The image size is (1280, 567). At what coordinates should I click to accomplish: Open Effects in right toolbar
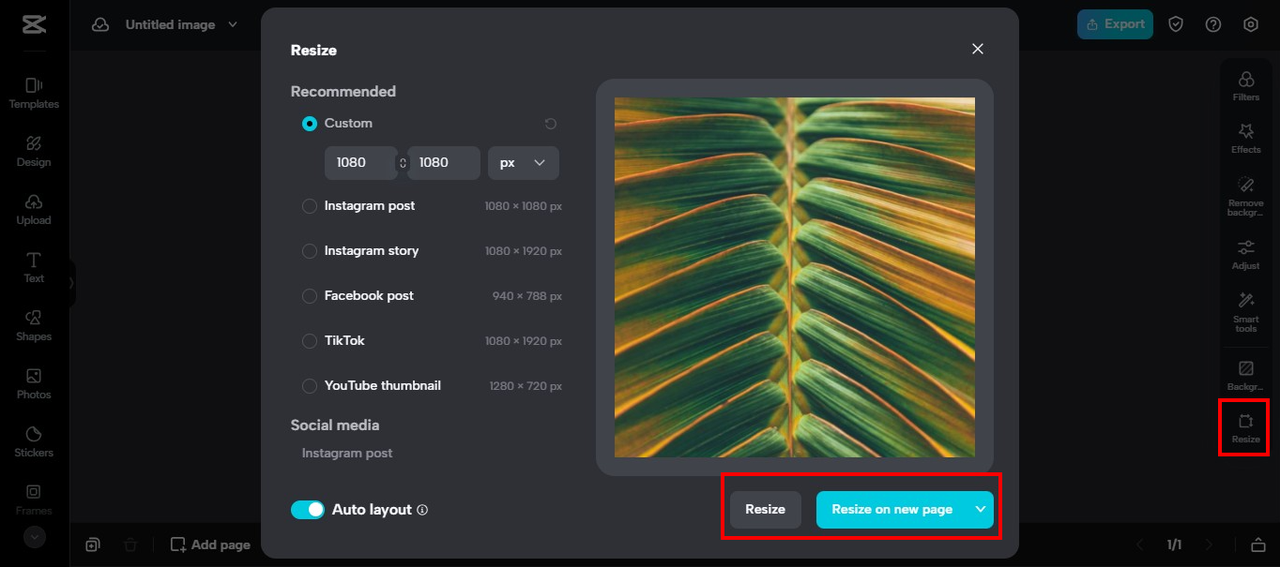[x=1246, y=138]
